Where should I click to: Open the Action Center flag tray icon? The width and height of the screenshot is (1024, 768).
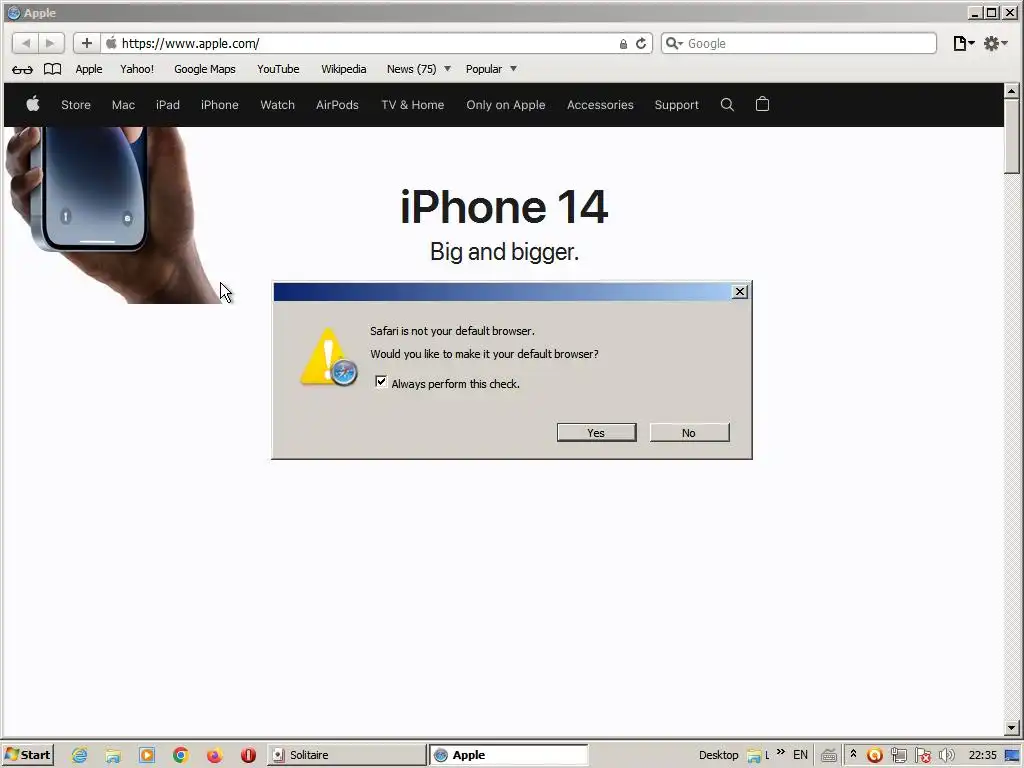(x=923, y=756)
